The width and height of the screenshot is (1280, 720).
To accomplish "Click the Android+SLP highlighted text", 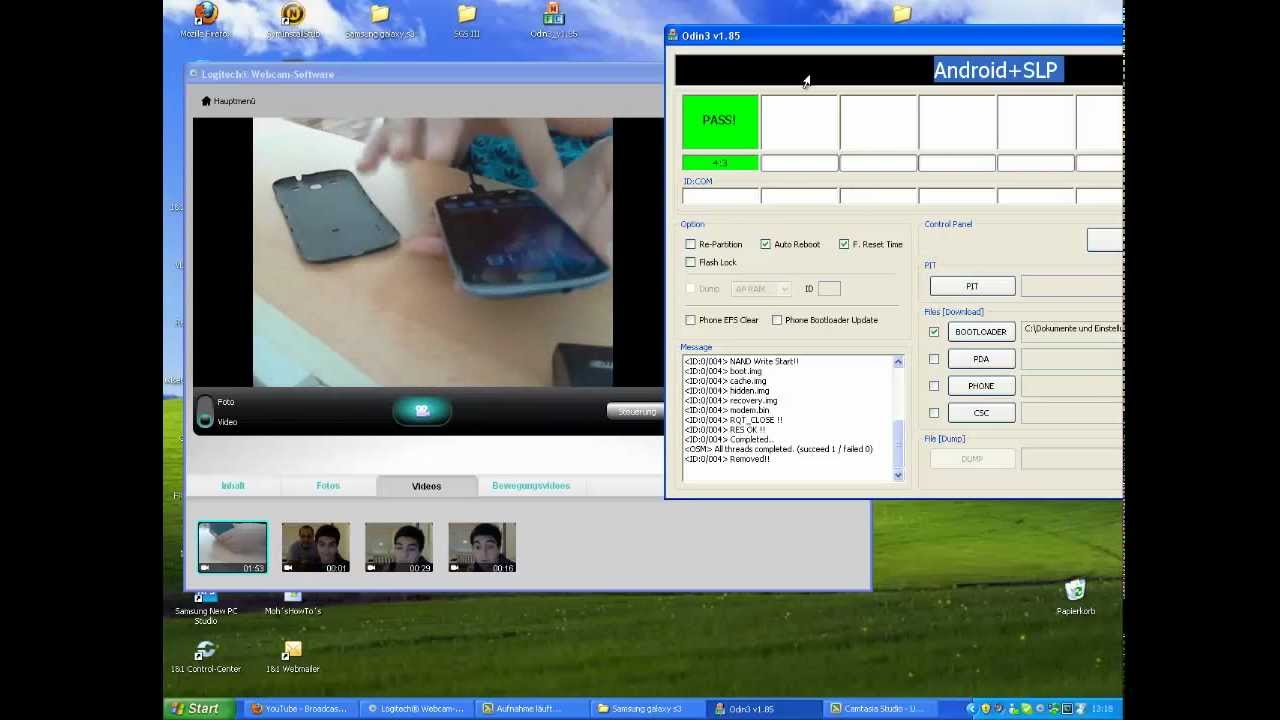I will pyautogui.click(x=996, y=70).
